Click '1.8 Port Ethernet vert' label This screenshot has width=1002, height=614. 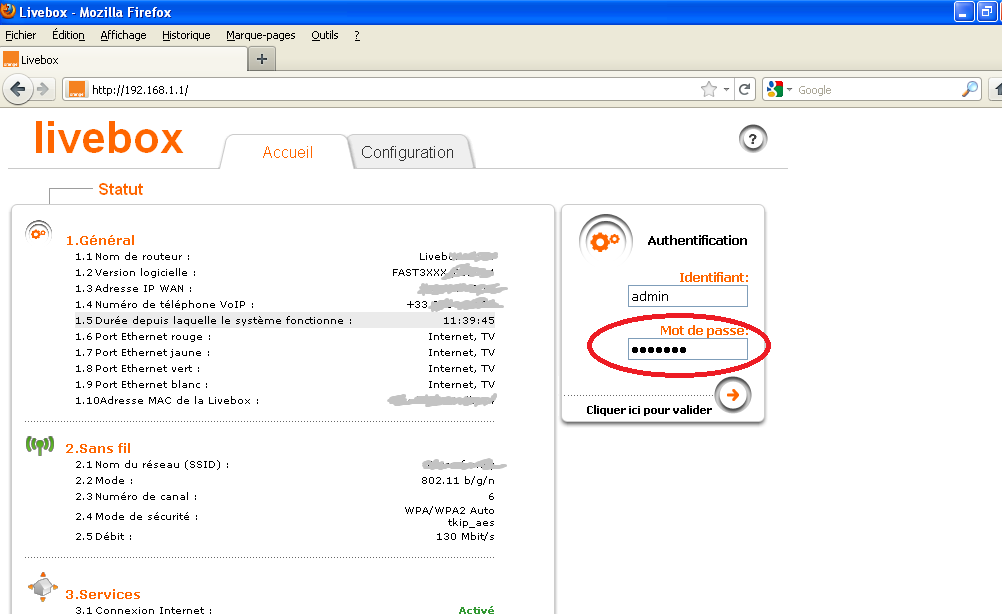[x=137, y=369]
